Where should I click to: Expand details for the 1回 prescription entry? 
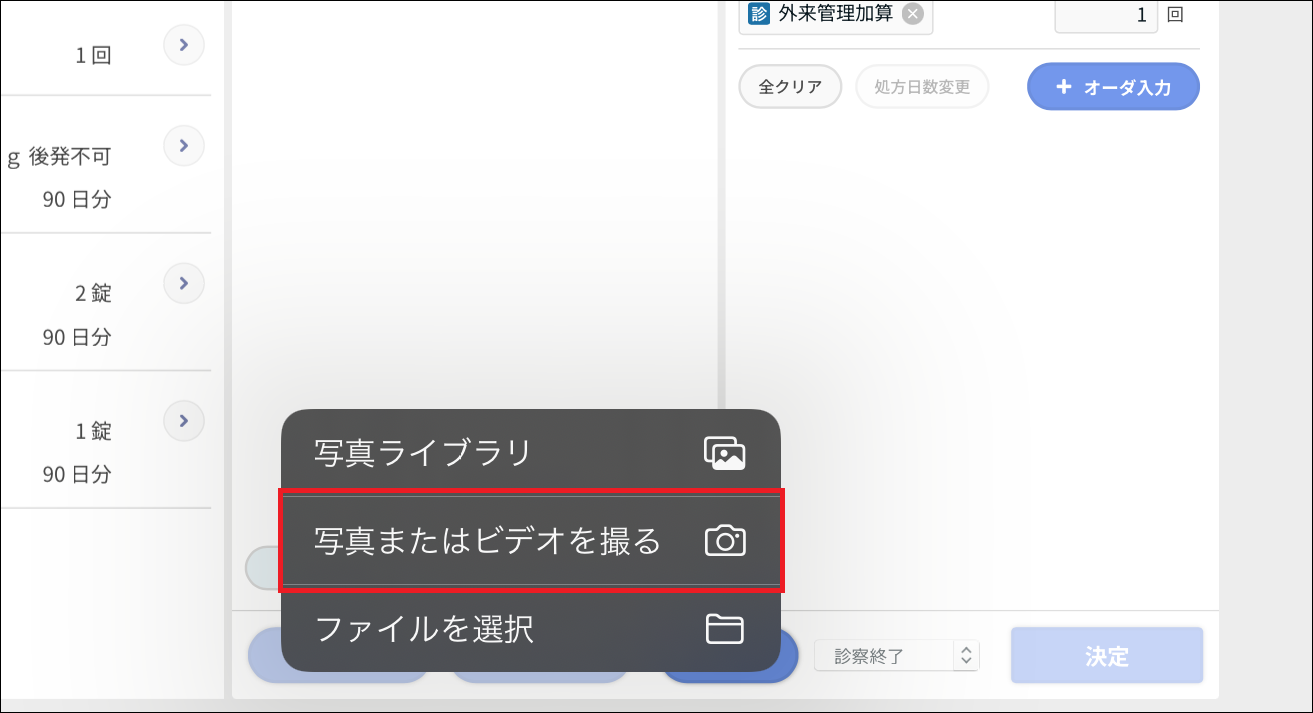click(x=183, y=45)
